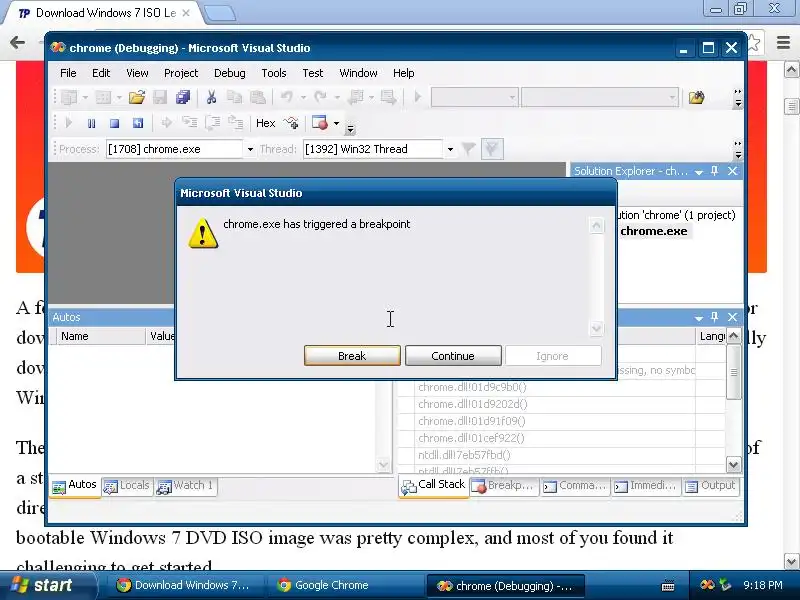Toggle the current thread flag icon

[x=468, y=149]
